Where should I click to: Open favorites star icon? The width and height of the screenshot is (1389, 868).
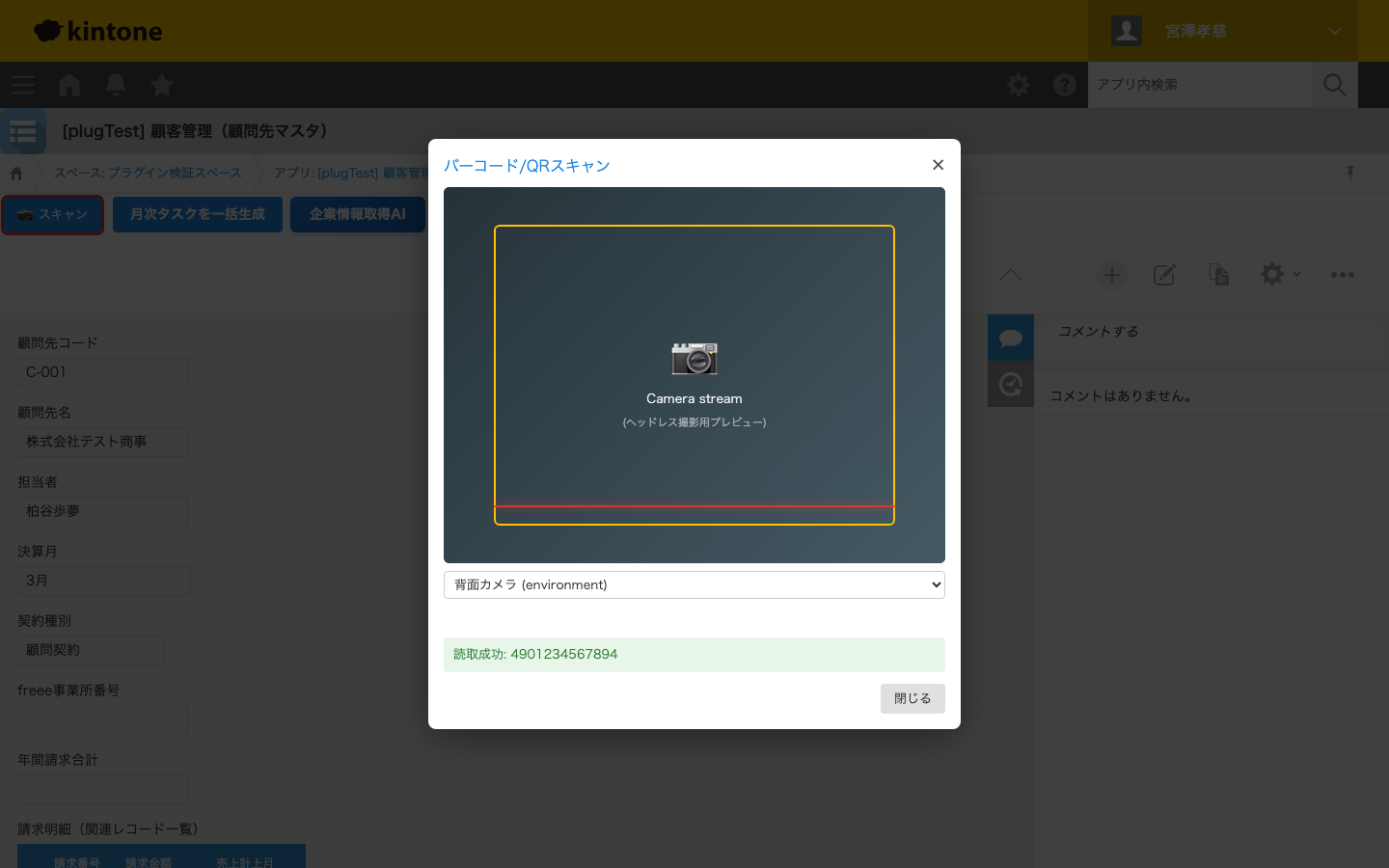click(x=162, y=85)
